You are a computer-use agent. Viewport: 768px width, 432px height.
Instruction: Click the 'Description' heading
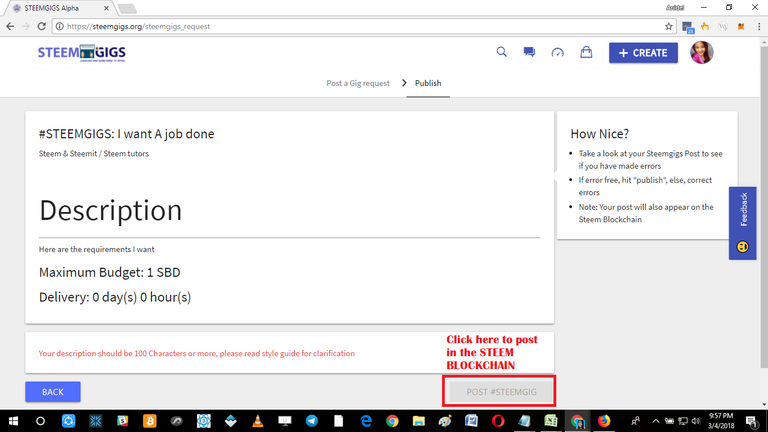point(111,210)
